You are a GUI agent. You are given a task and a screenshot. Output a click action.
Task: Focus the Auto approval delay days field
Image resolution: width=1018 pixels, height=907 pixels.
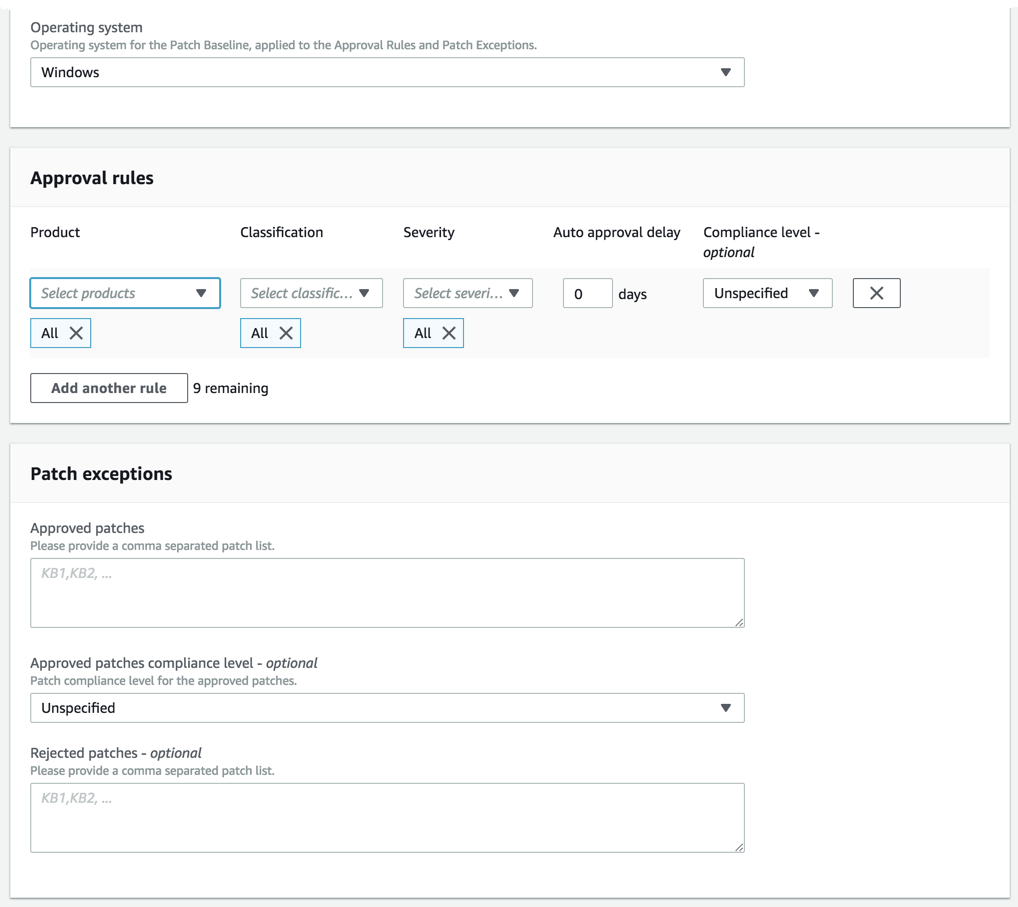point(587,294)
